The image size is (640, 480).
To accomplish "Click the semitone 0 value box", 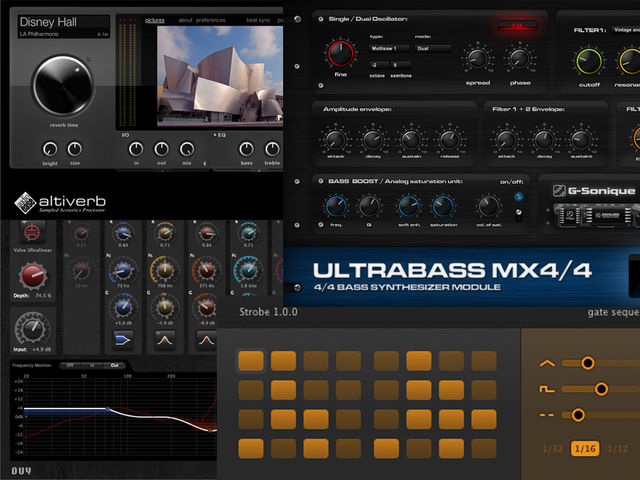I will [x=401, y=65].
